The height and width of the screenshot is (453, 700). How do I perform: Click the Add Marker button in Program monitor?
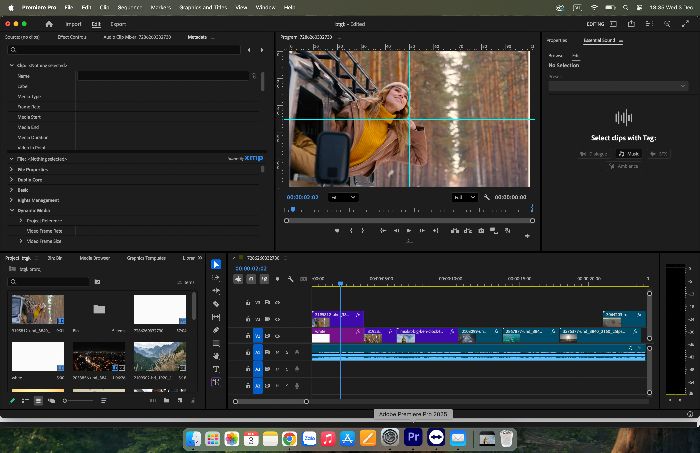[337, 231]
